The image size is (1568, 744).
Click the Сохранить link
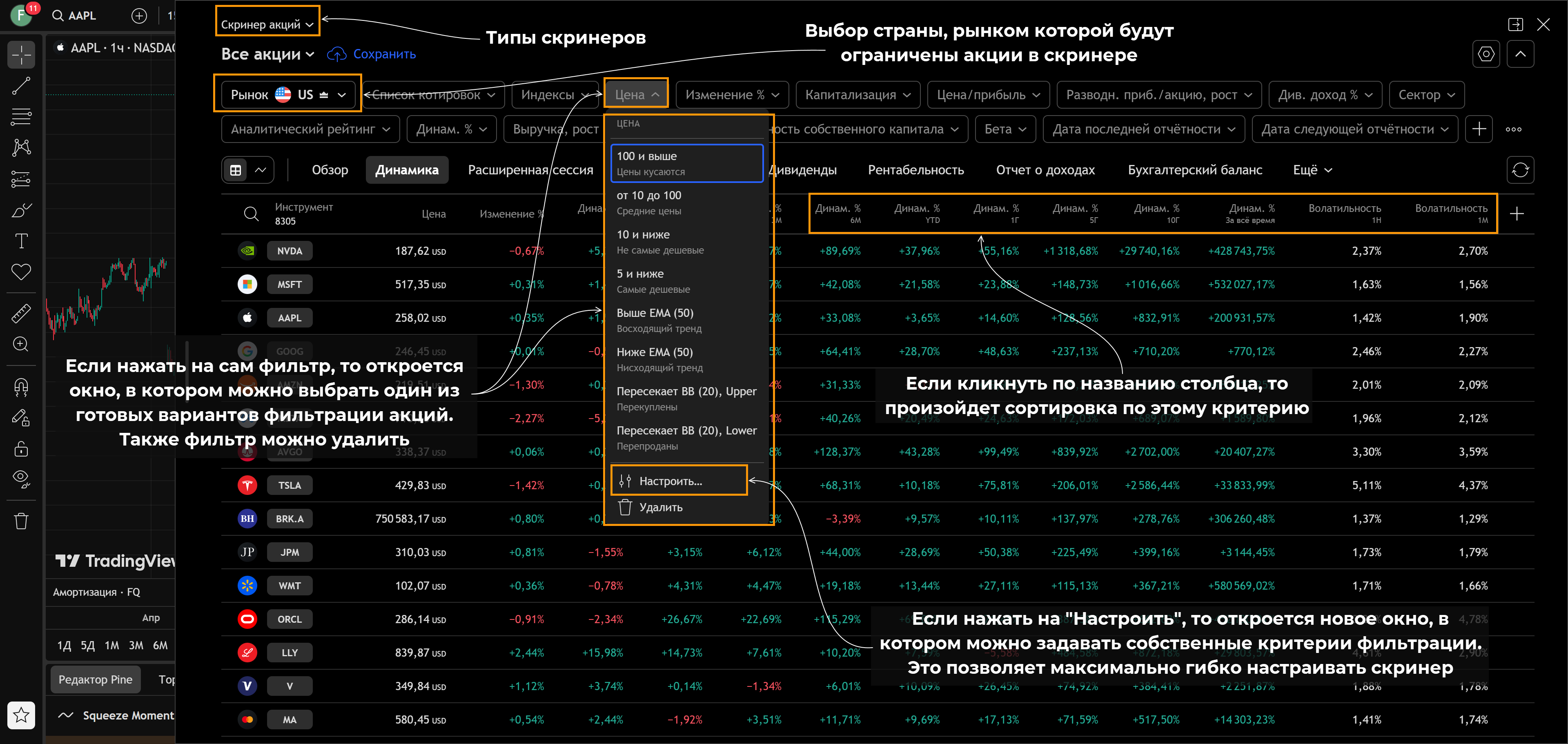point(384,54)
